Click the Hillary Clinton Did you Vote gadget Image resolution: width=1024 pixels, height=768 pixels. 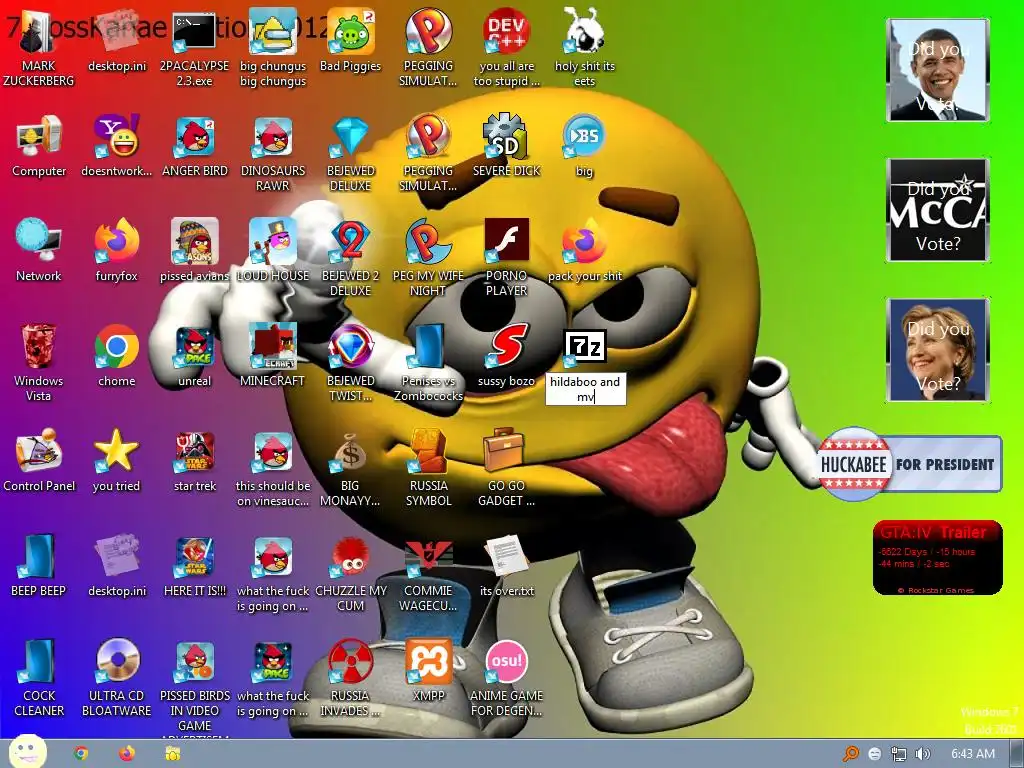pyautogui.click(x=938, y=350)
